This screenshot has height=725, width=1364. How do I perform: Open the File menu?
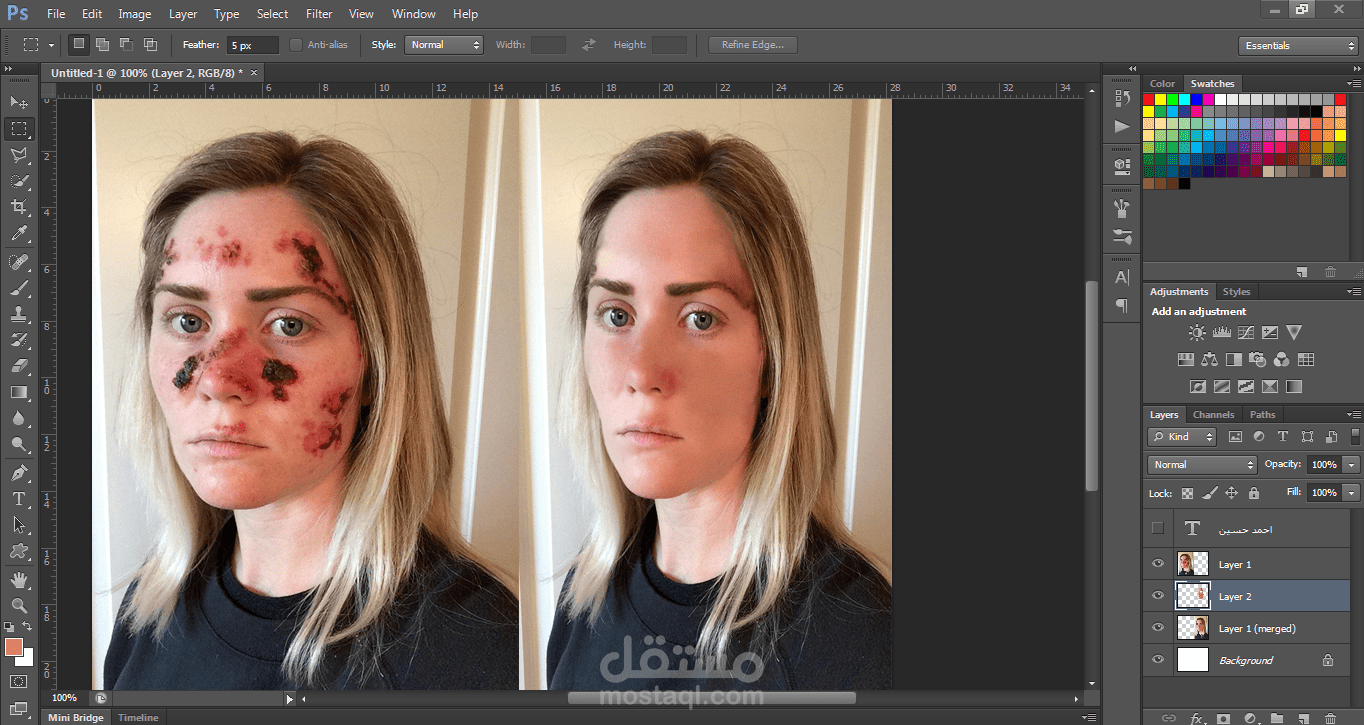pyautogui.click(x=56, y=14)
